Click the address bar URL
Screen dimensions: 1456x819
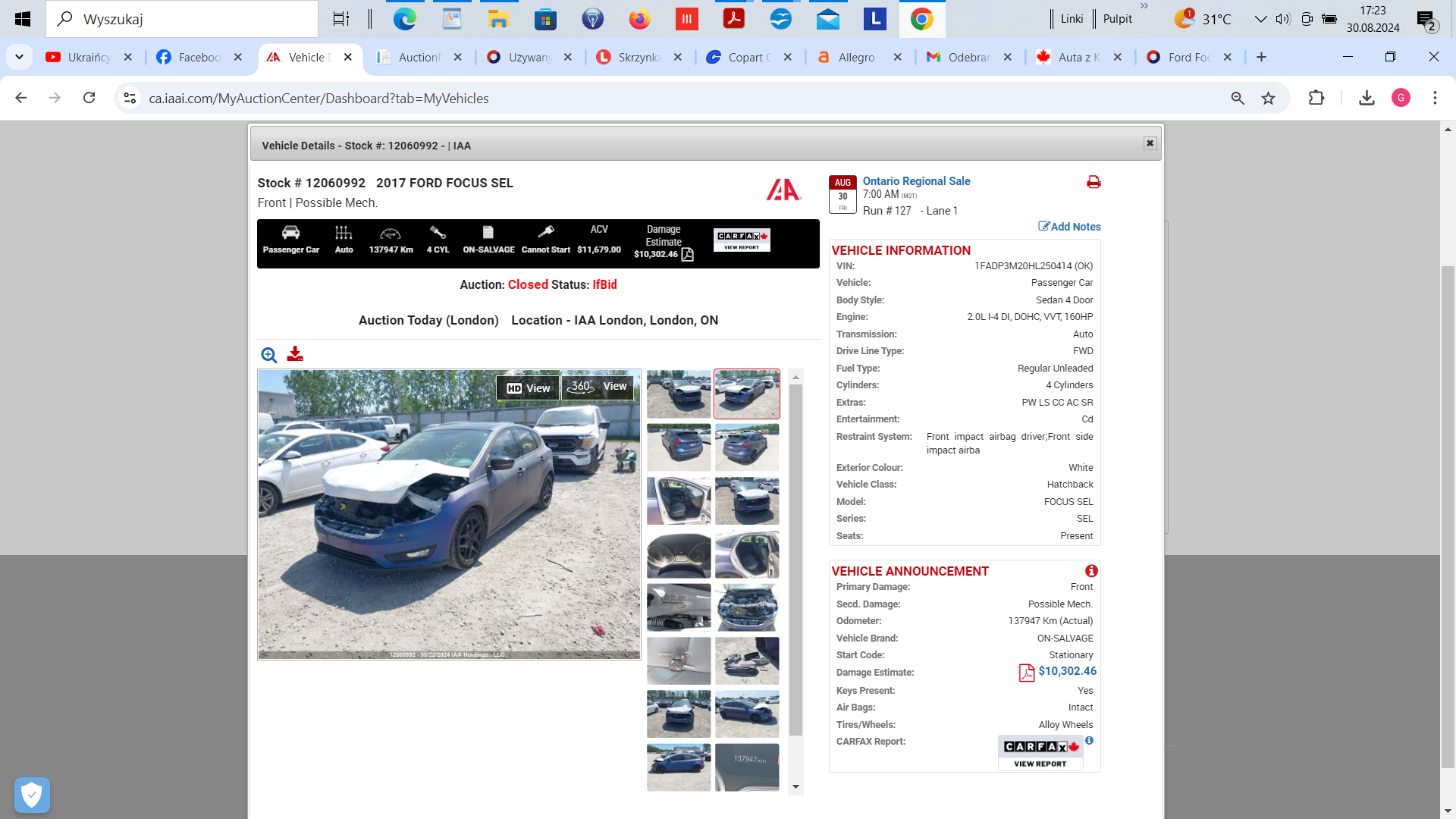[318, 99]
